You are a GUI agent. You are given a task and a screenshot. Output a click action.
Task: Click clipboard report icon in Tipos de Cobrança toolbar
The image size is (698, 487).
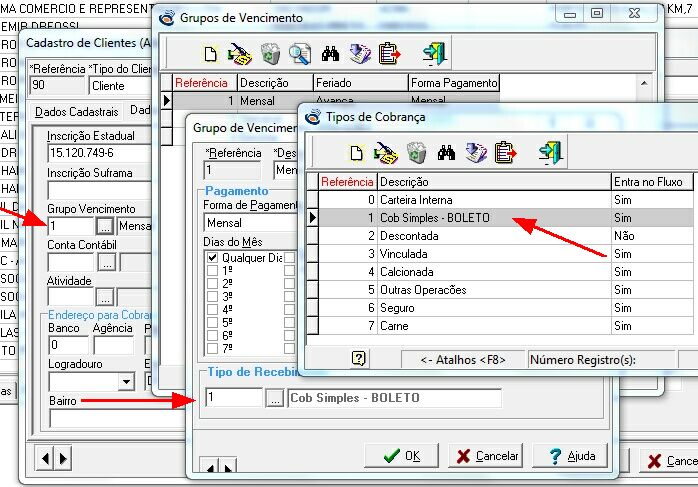(x=505, y=153)
